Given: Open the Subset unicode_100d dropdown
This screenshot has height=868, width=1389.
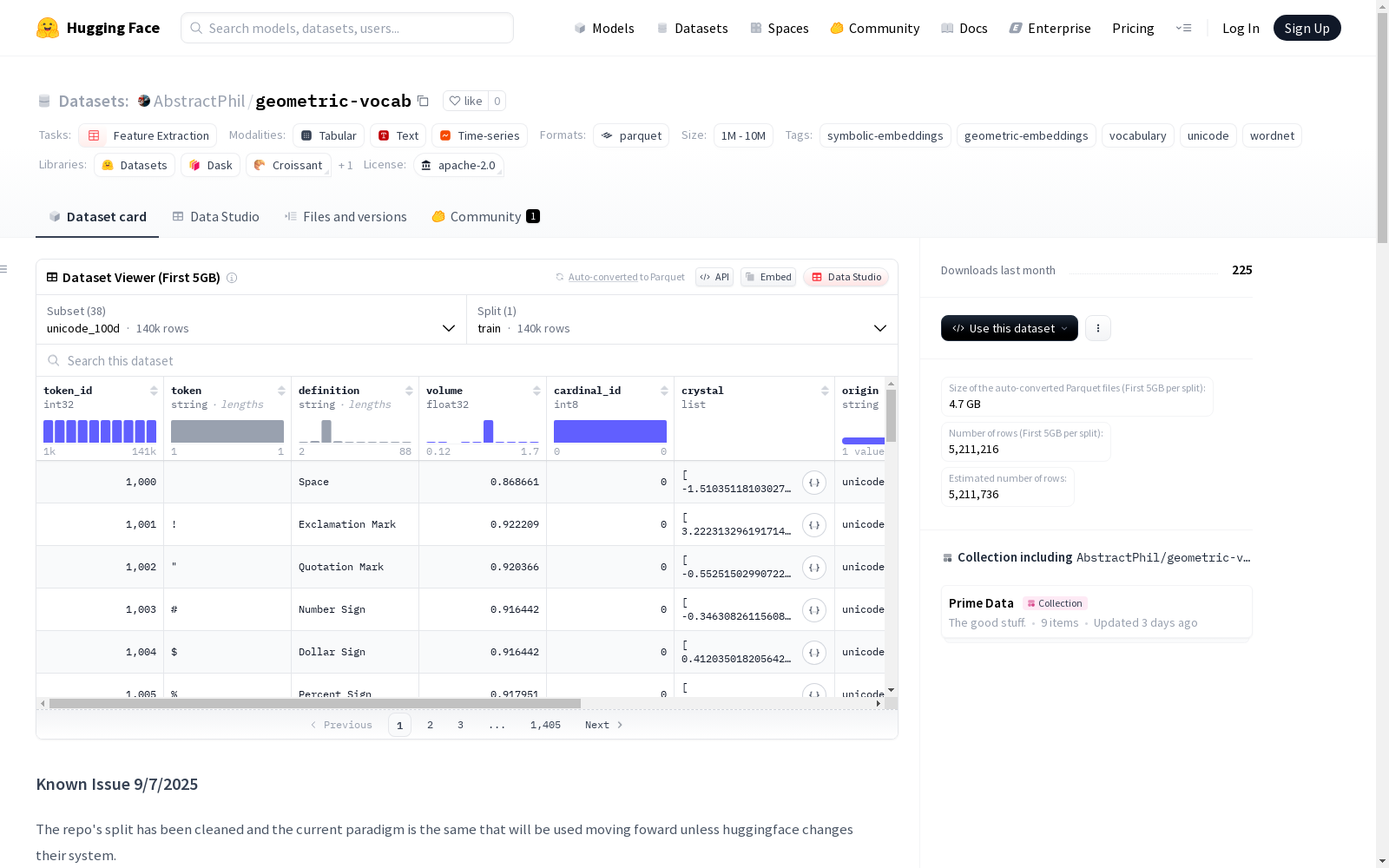Looking at the screenshot, I should coord(251,319).
